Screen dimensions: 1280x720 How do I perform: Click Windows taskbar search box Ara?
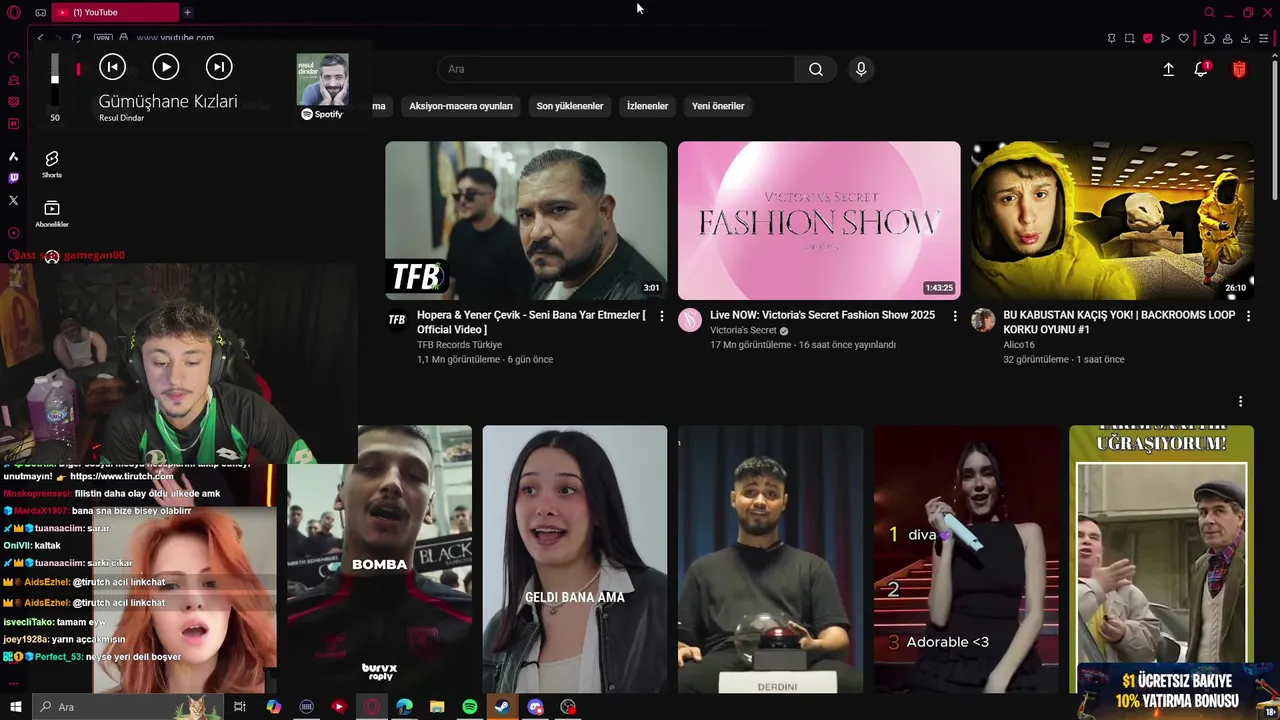(x=126, y=707)
